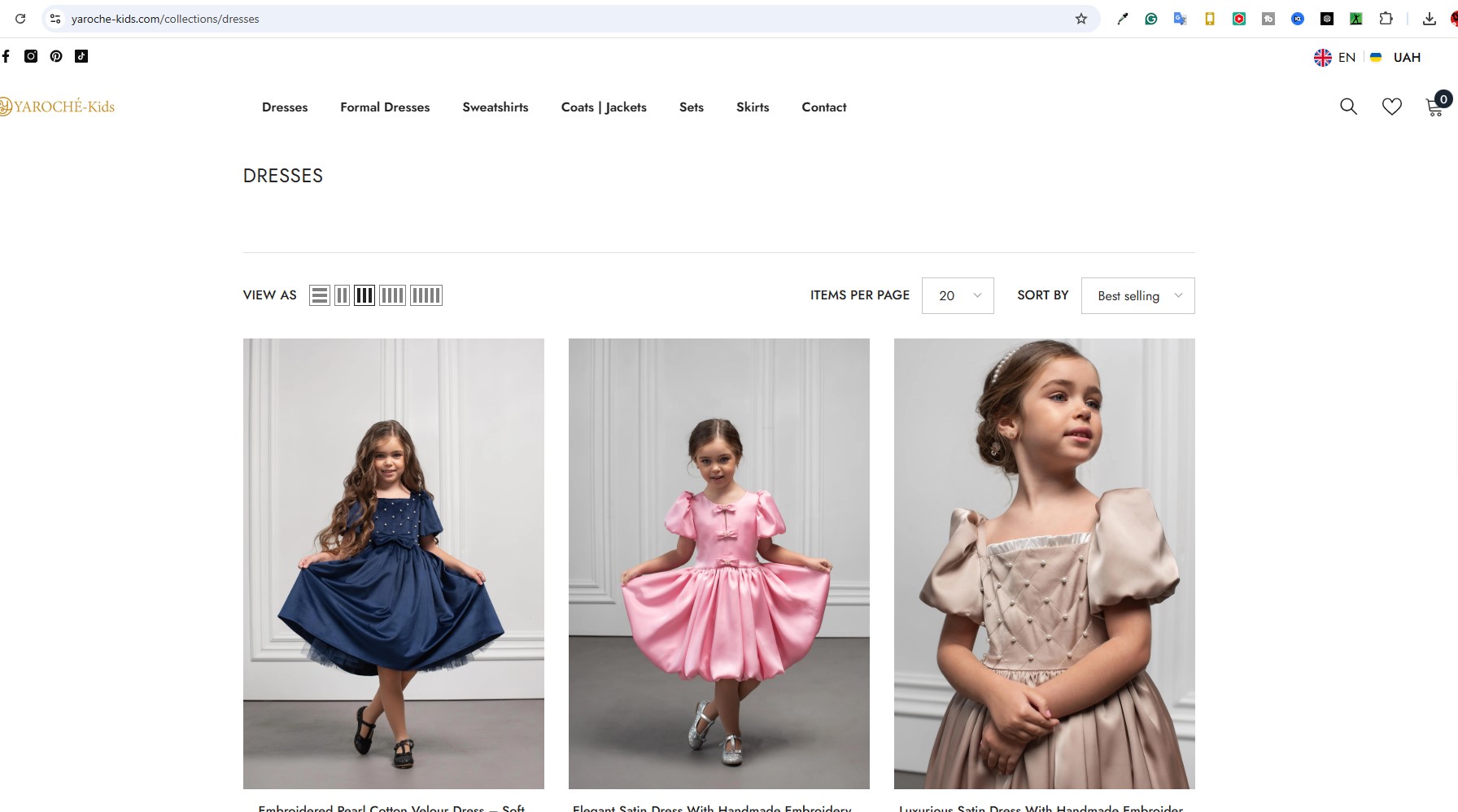Screen dimensions: 1458x812
Task: Open site information icon in address bar
Action: pos(55,19)
